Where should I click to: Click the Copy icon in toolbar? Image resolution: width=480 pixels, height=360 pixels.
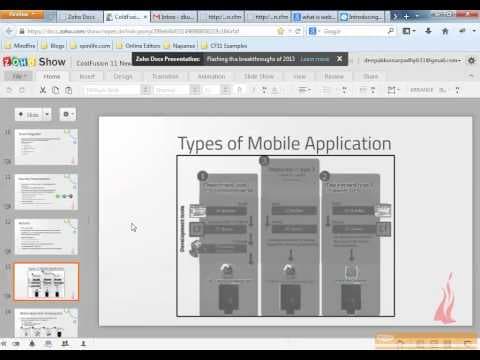coord(55,90)
